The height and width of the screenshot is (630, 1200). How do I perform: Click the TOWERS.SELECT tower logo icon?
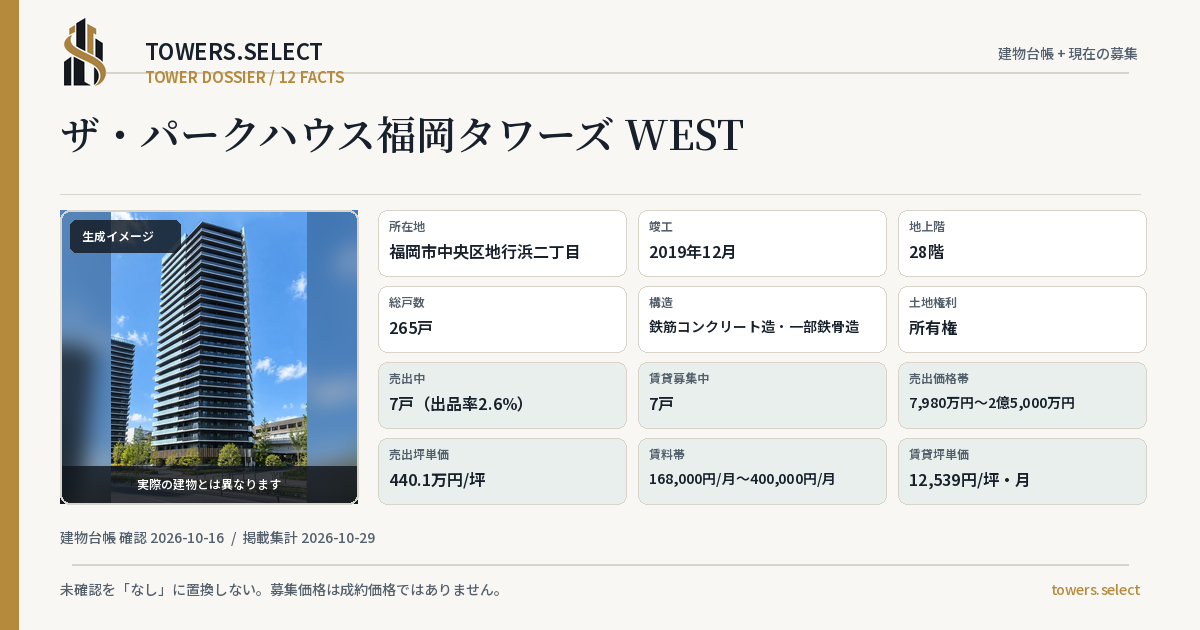click(x=85, y=52)
